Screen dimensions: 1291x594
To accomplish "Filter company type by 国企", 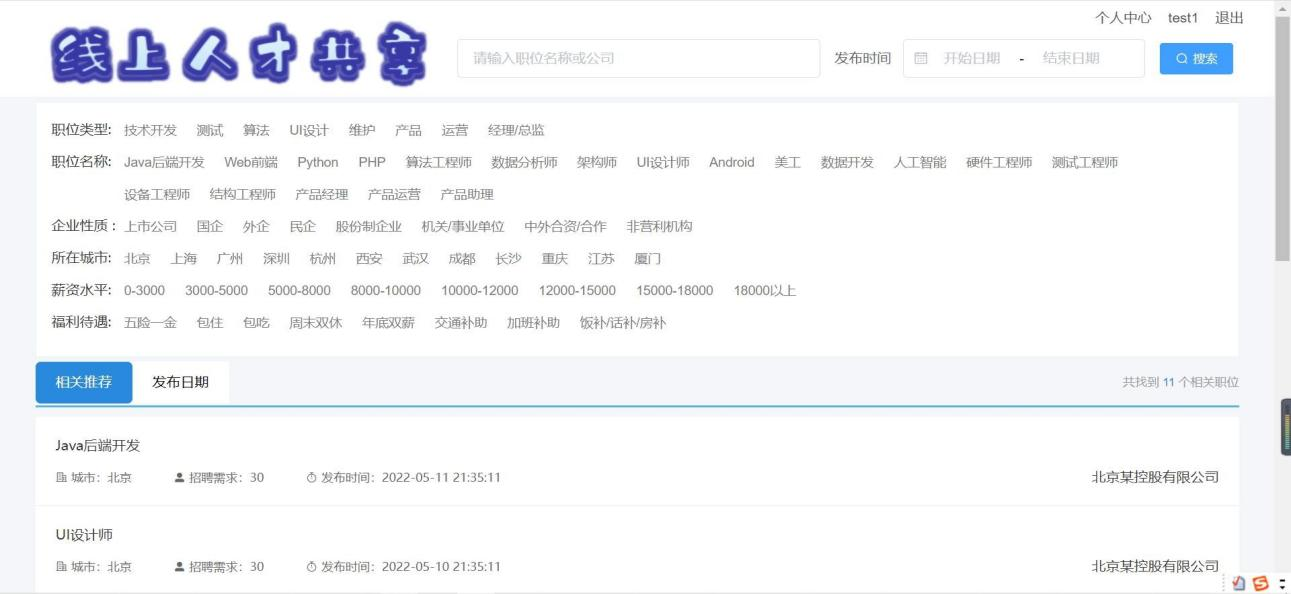I will (x=210, y=227).
